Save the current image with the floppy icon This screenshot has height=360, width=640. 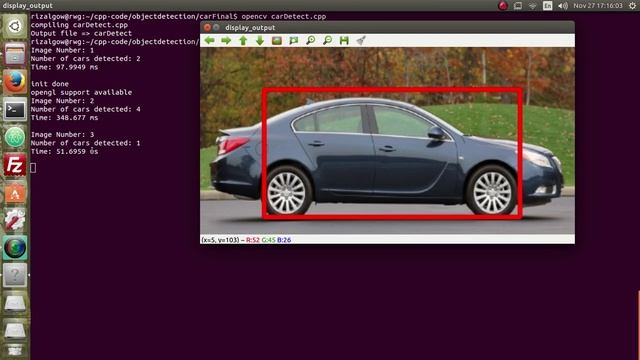coord(344,40)
